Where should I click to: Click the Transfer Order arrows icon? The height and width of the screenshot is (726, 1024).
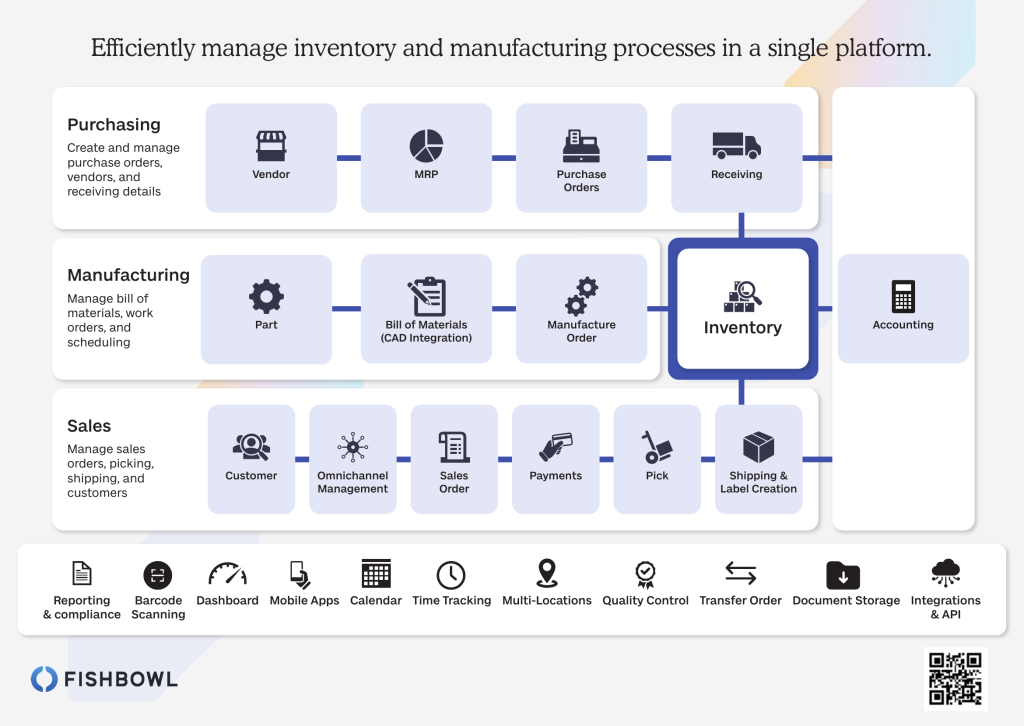(x=741, y=573)
